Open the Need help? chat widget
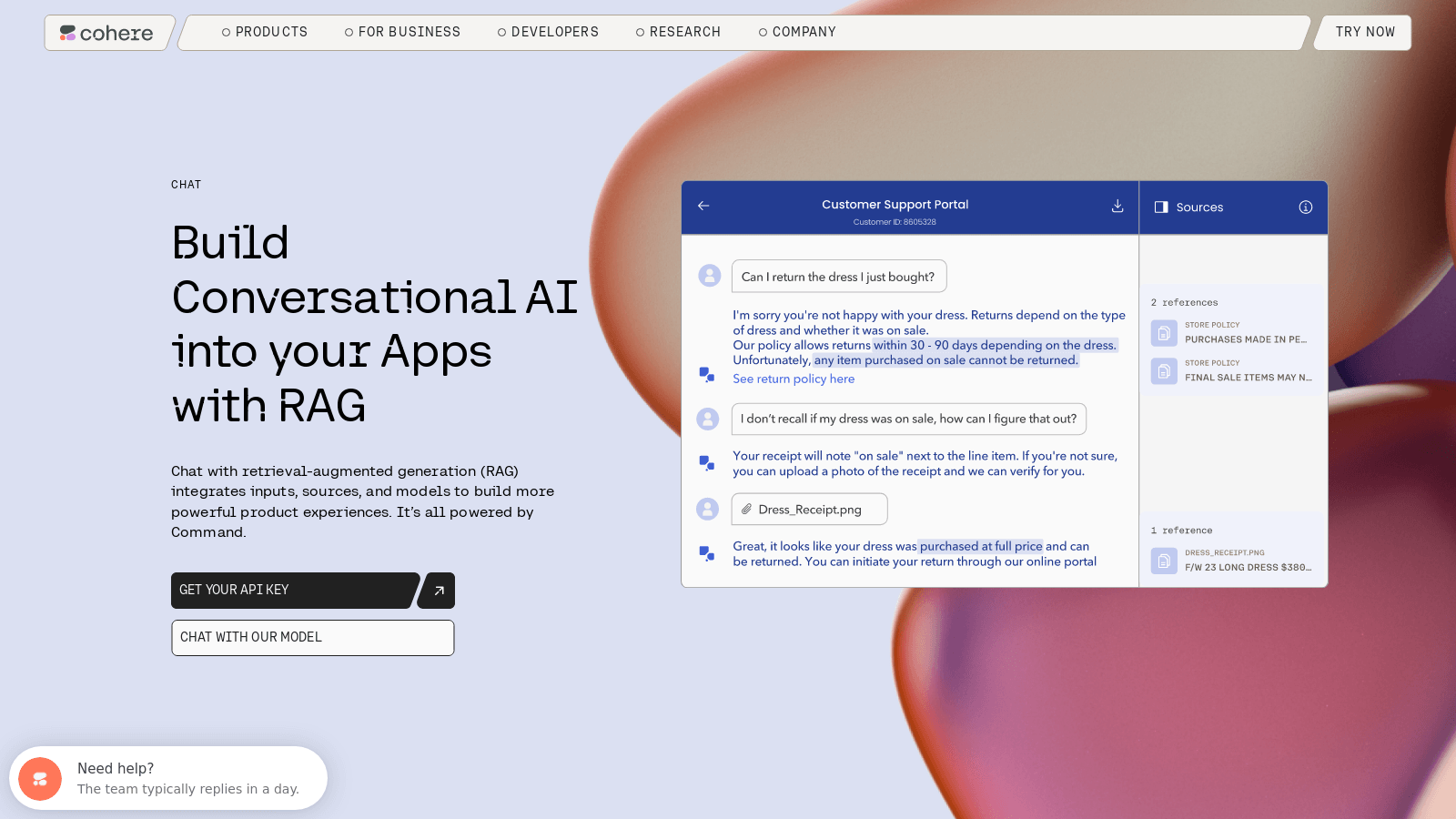Image resolution: width=1456 pixels, height=819 pixels. click(x=168, y=778)
